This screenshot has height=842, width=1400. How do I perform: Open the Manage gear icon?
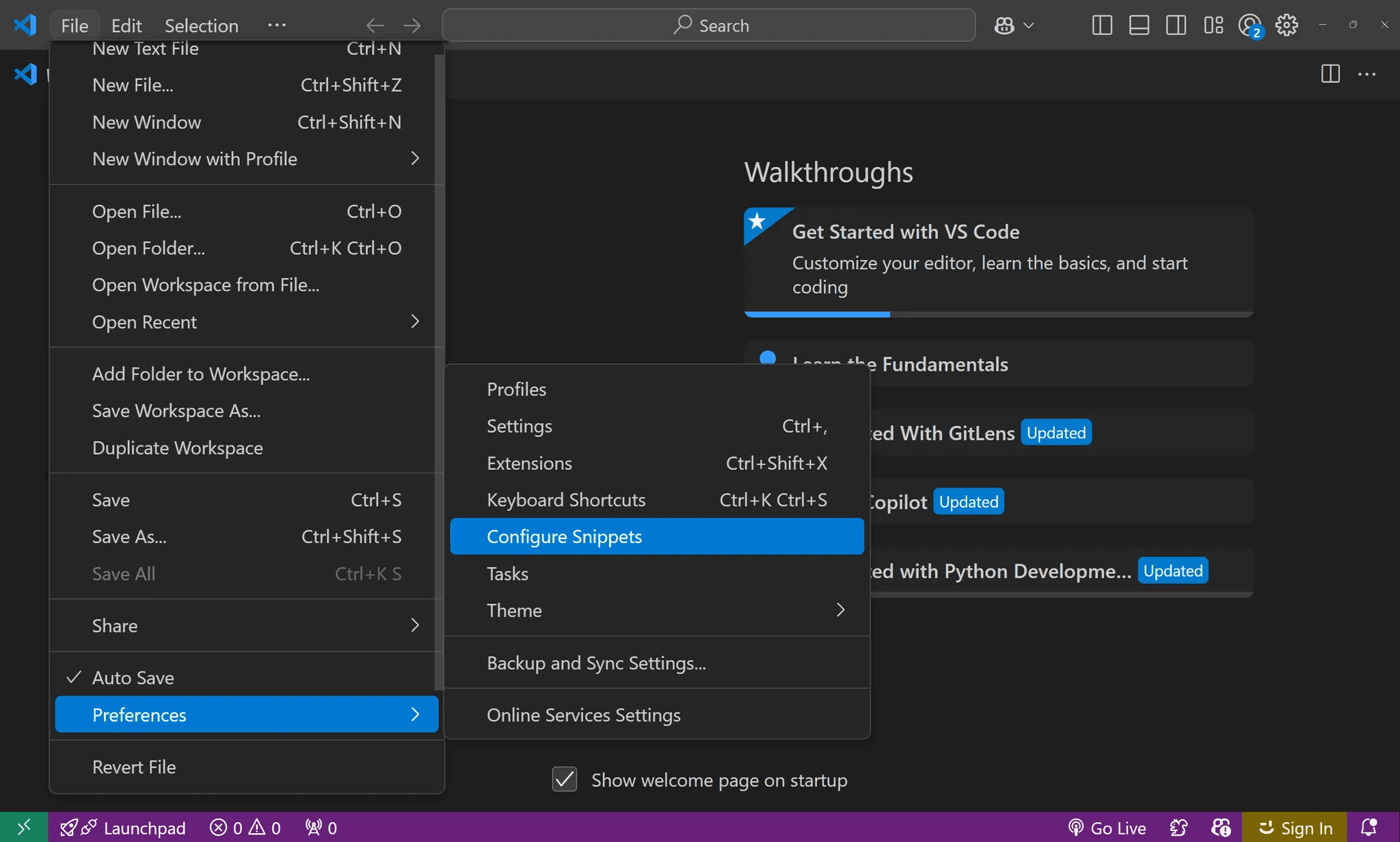click(x=1287, y=26)
